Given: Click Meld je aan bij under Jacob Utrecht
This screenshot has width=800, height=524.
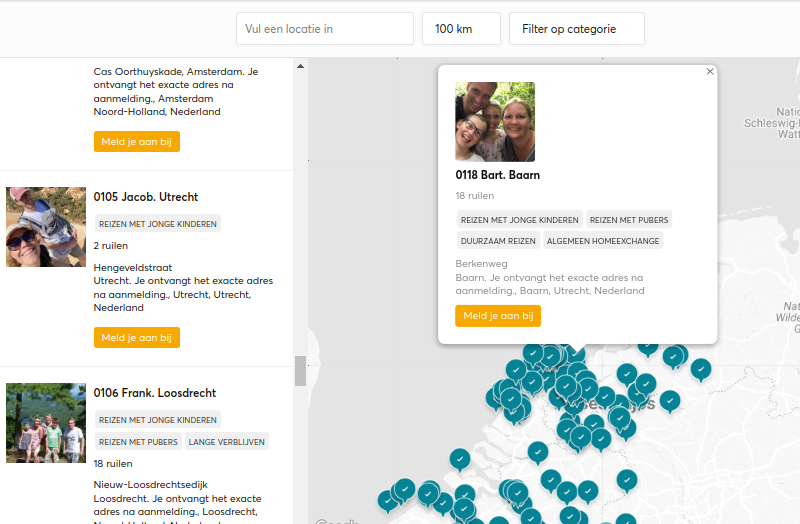Looking at the screenshot, I should point(137,337).
